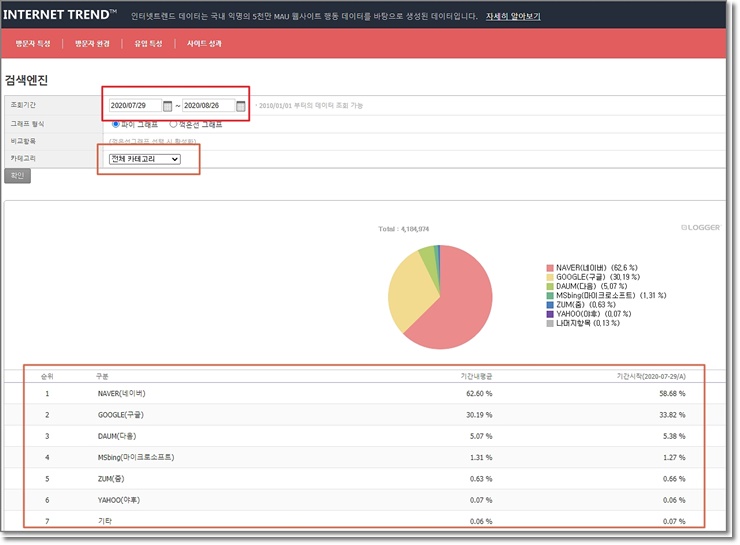Click the 확인 button

(x=17, y=176)
